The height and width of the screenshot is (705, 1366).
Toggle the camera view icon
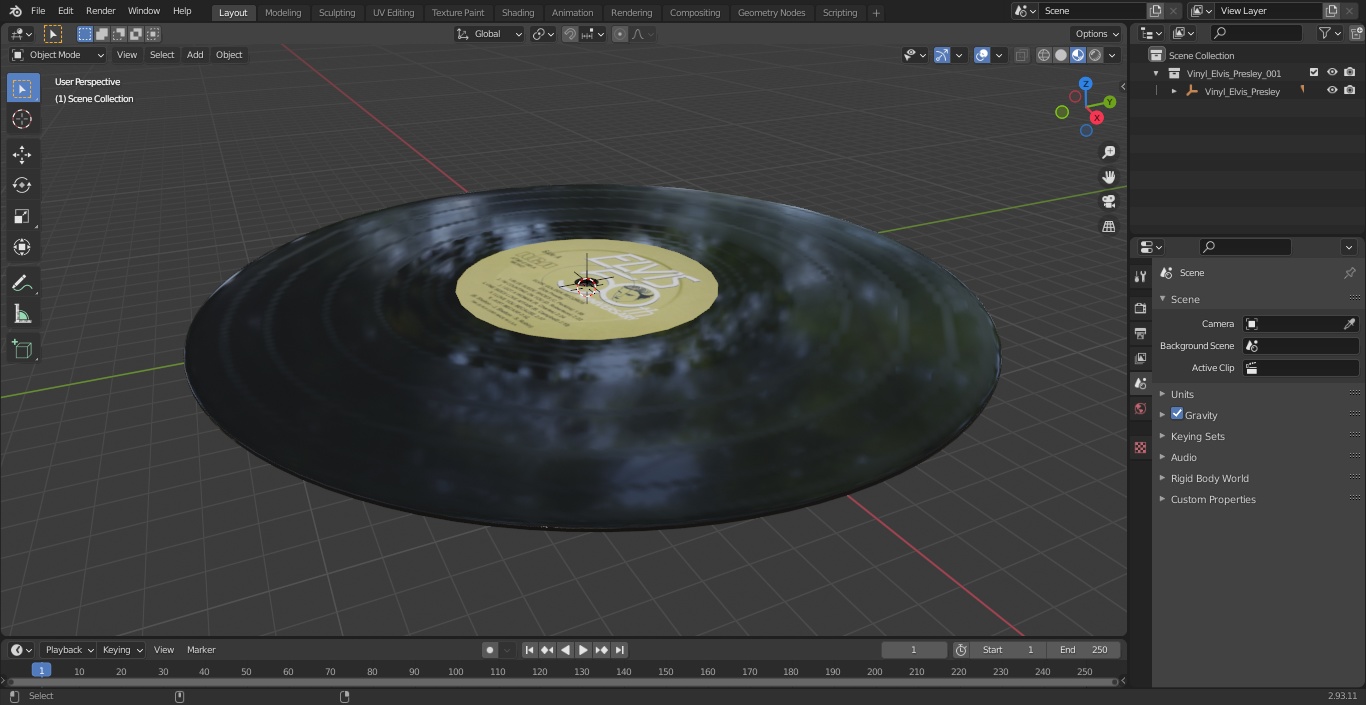(1108, 201)
